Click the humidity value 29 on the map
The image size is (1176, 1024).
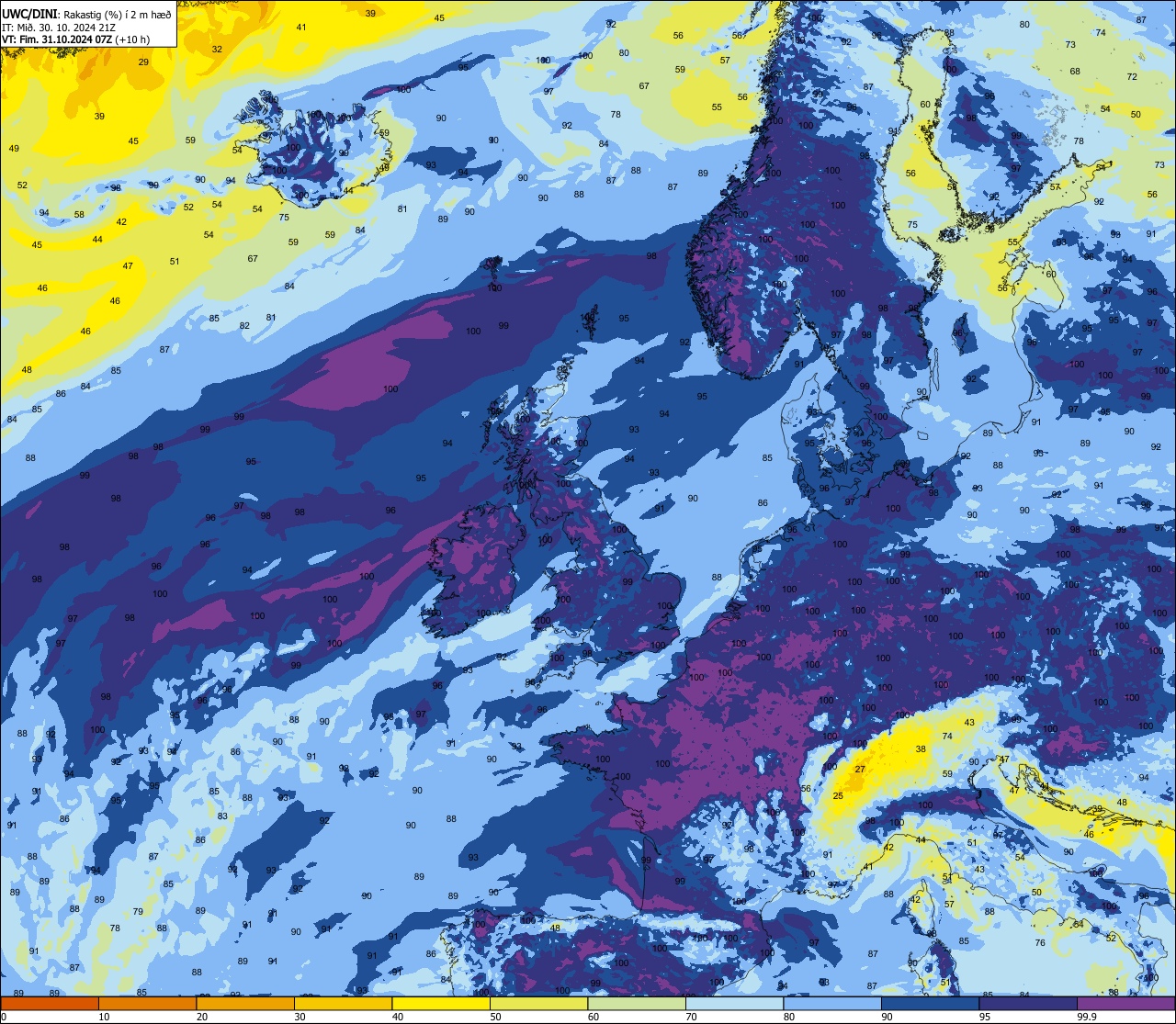click(143, 62)
